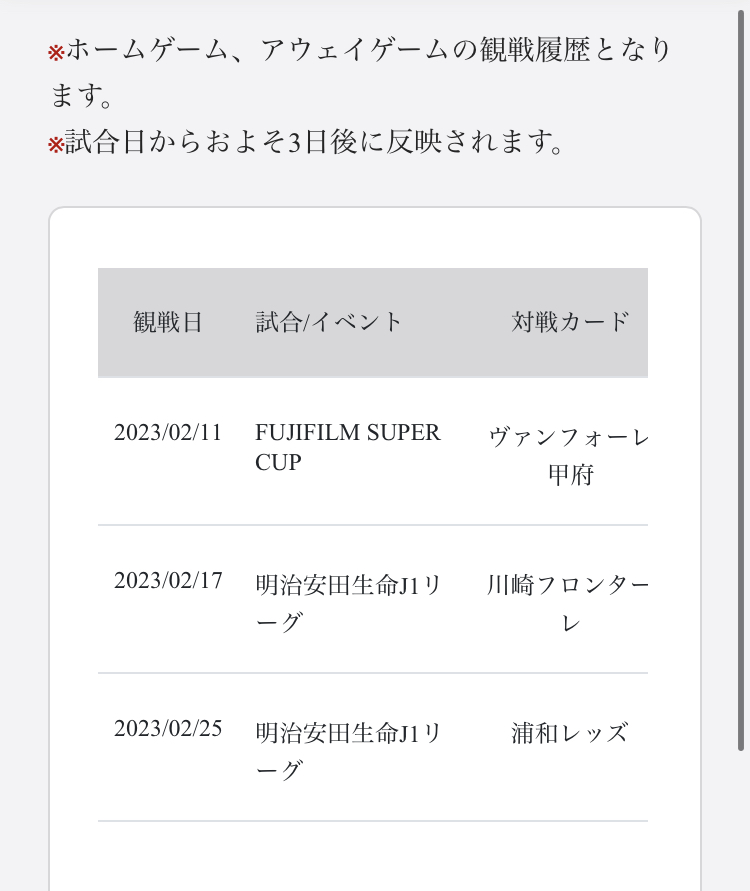The image size is (750, 891).
Task: Click the red asterisk before ホームゲーム
Action: (x=56, y=52)
